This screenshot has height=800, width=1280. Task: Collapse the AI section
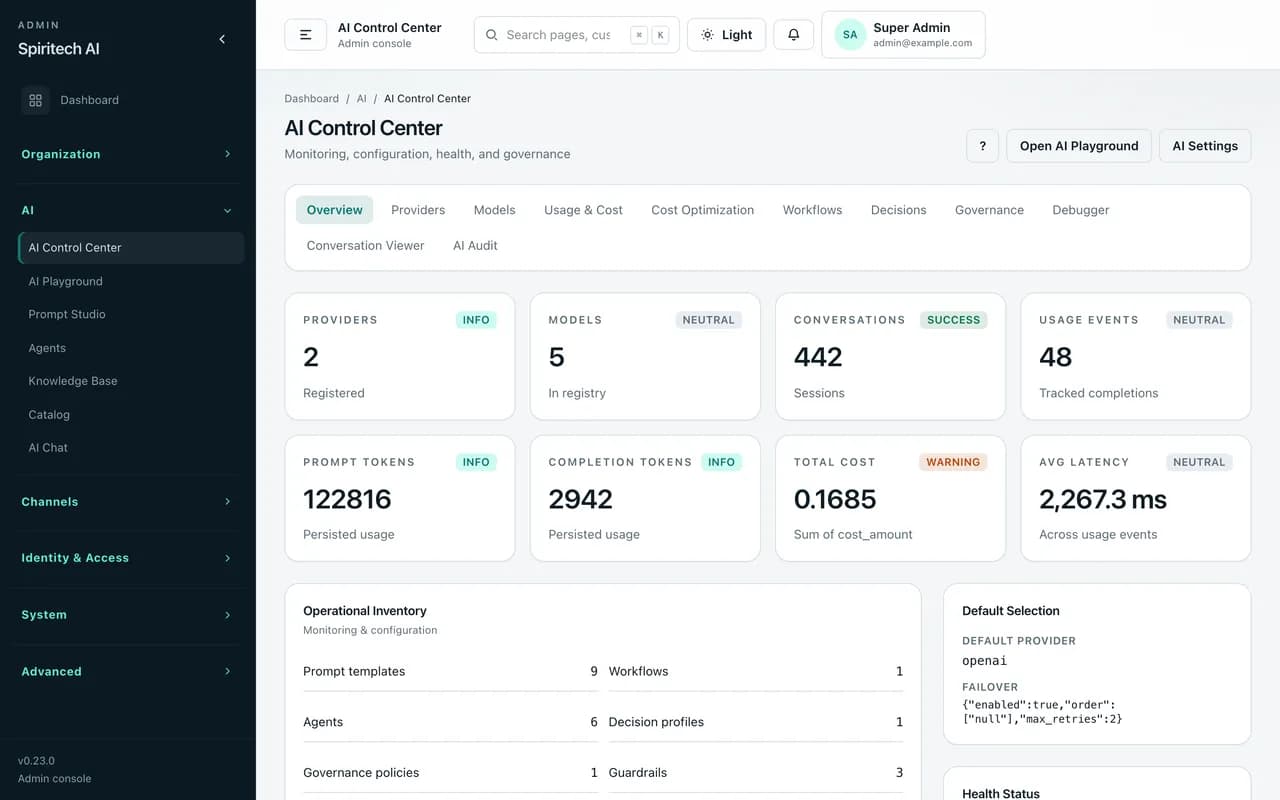click(128, 210)
